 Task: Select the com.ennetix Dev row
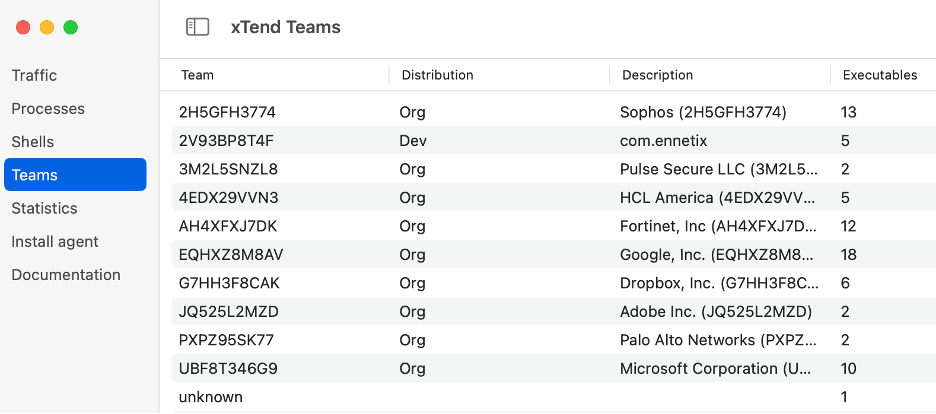553,140
